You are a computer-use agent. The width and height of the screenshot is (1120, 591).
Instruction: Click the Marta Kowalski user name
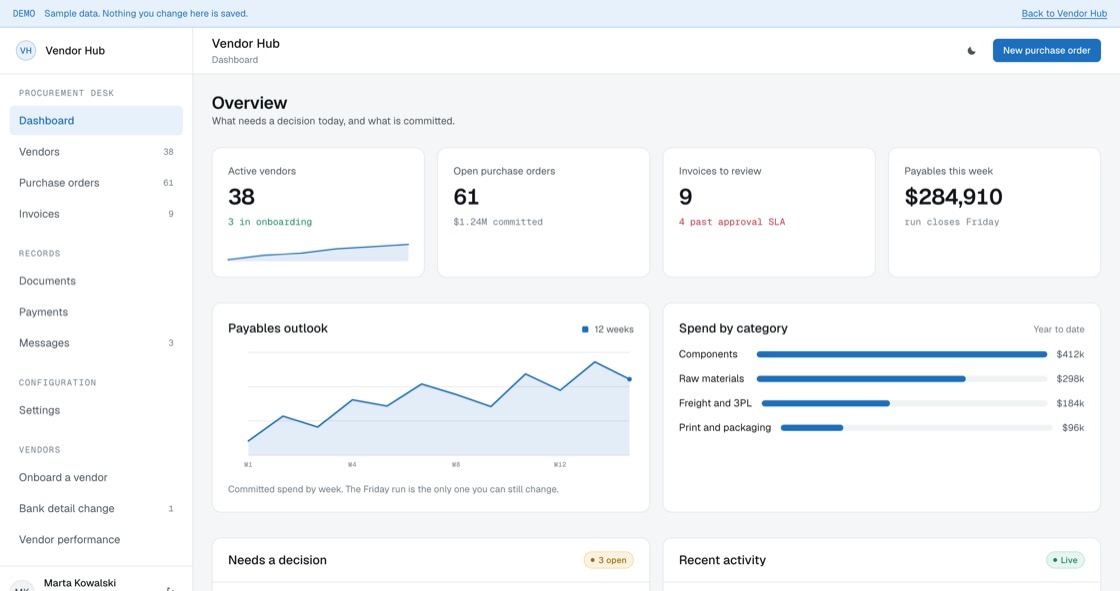pos(80,583)
